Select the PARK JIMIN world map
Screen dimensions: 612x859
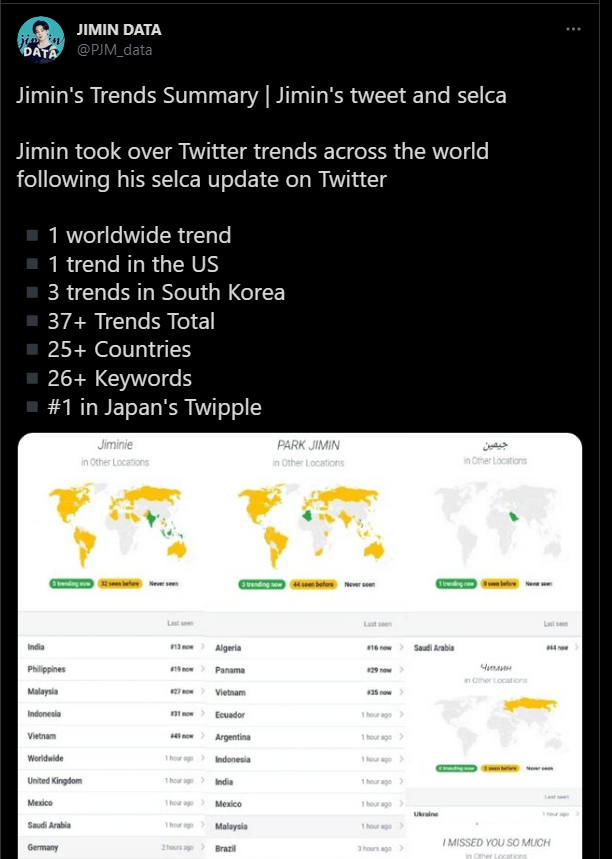[311, 524]
